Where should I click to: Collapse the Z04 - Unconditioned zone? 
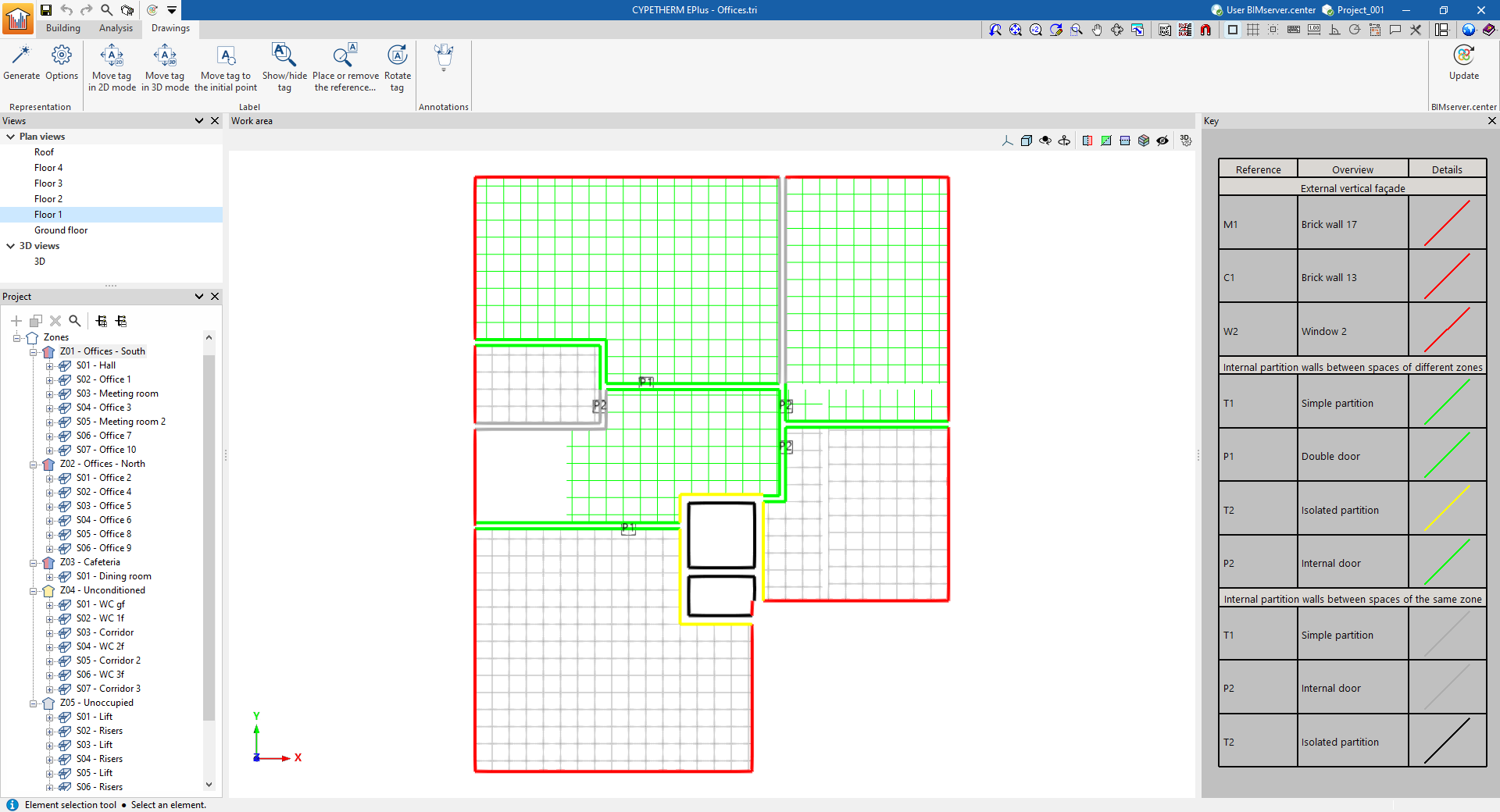[x=34, y=591]
